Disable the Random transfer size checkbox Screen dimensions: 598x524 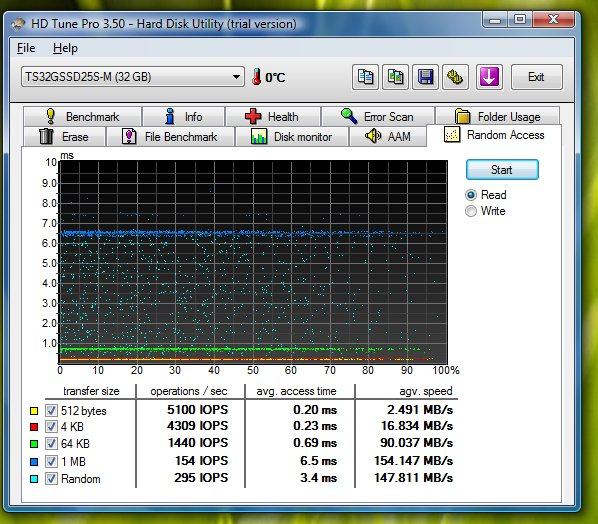51,478
